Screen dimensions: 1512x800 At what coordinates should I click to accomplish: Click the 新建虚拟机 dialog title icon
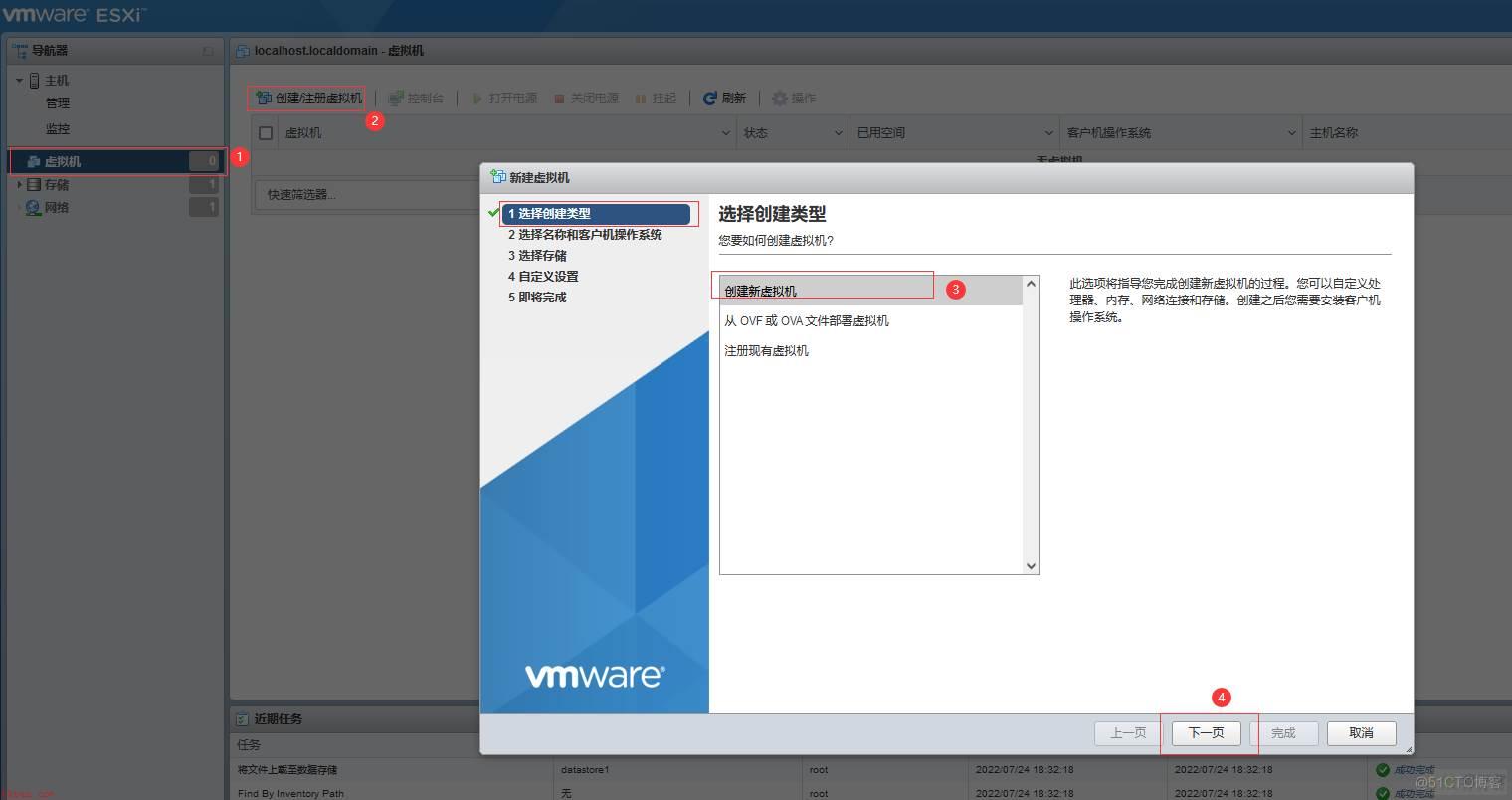pos(498,177)
